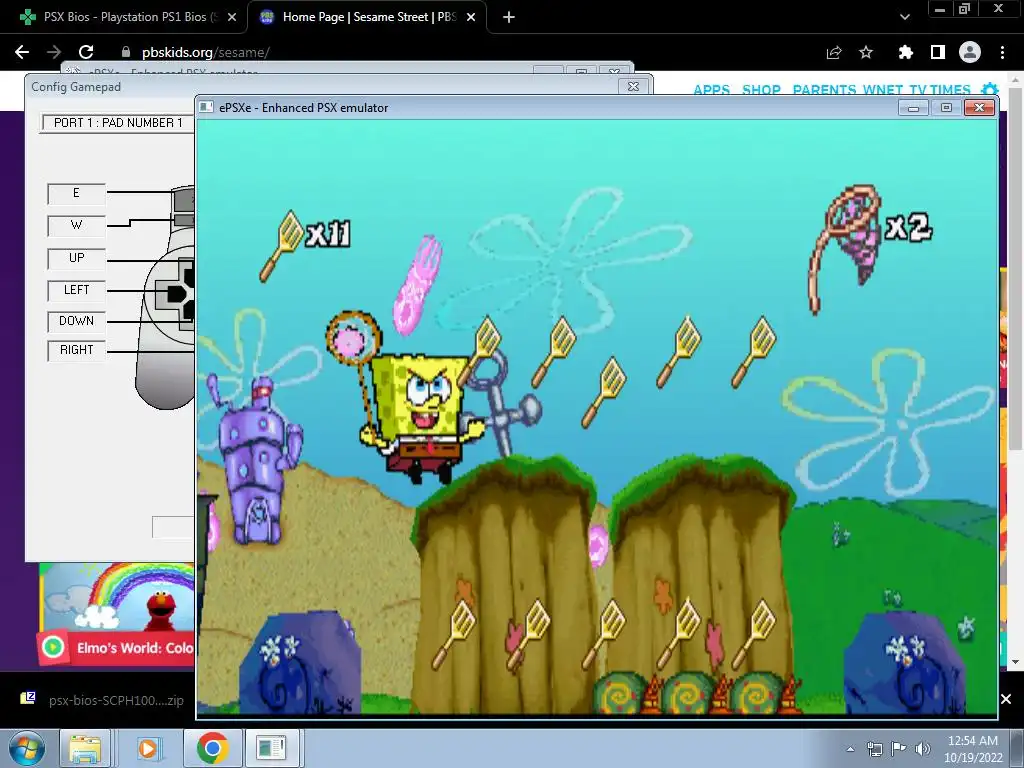Open the Windows Start menu

26,748
